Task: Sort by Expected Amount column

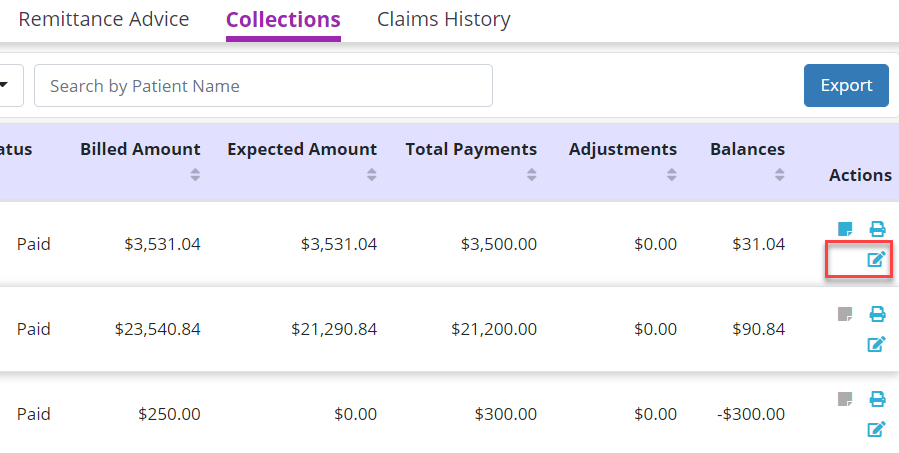Action: coord(371,174)
